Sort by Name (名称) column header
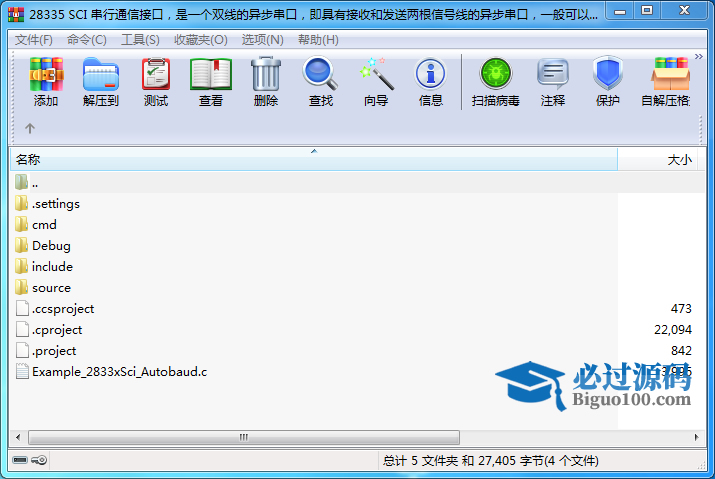This screenshot has width=715, height=479. click(x=314, y=160)
